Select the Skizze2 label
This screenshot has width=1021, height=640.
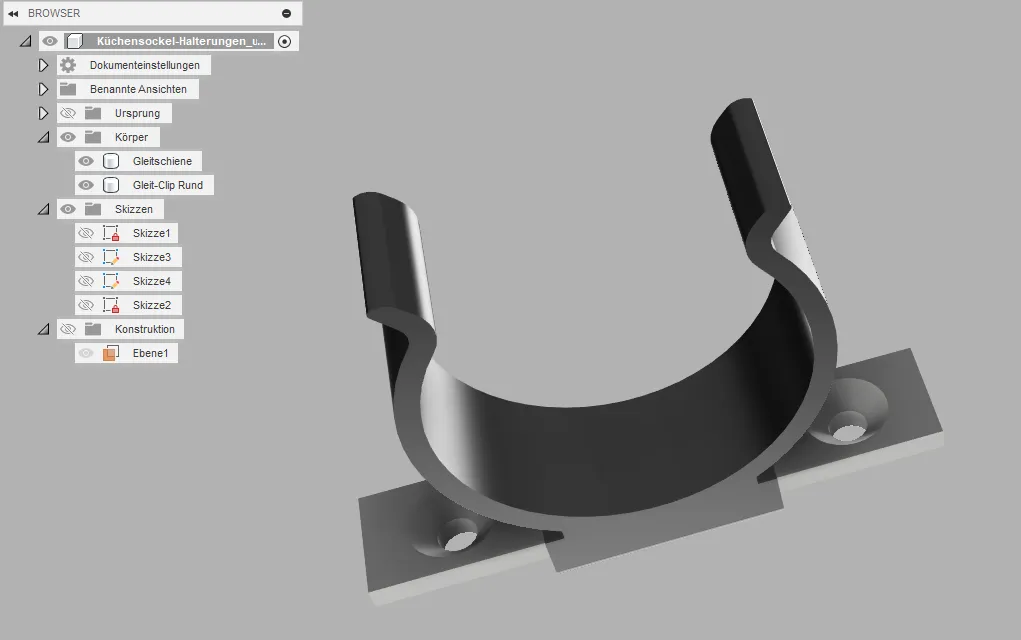coord(152,305)
